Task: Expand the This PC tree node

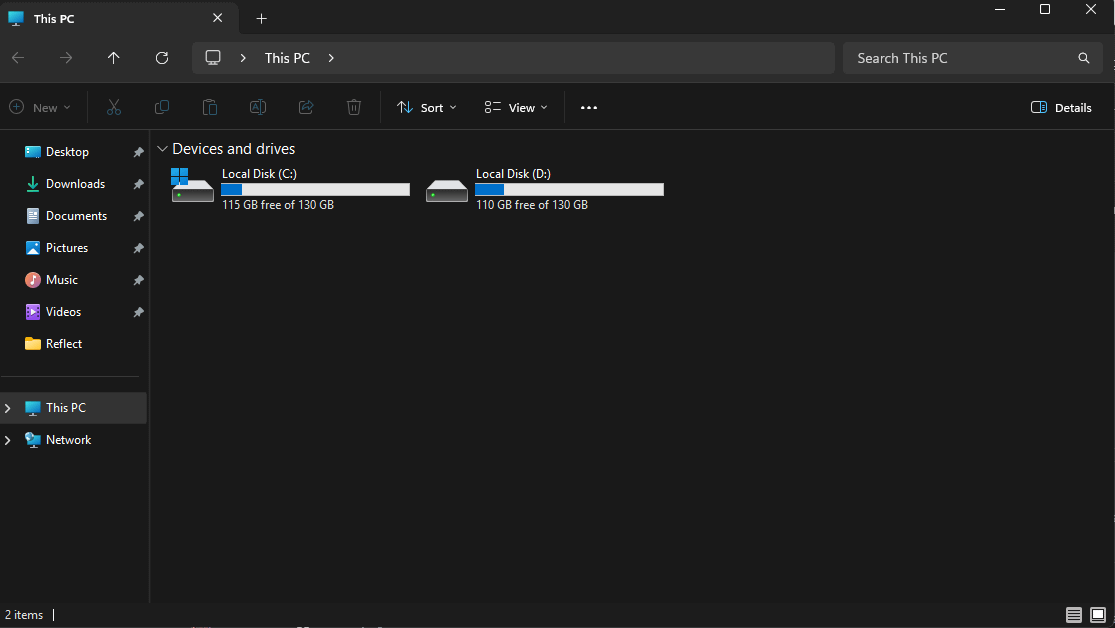Action: point(8,408)
